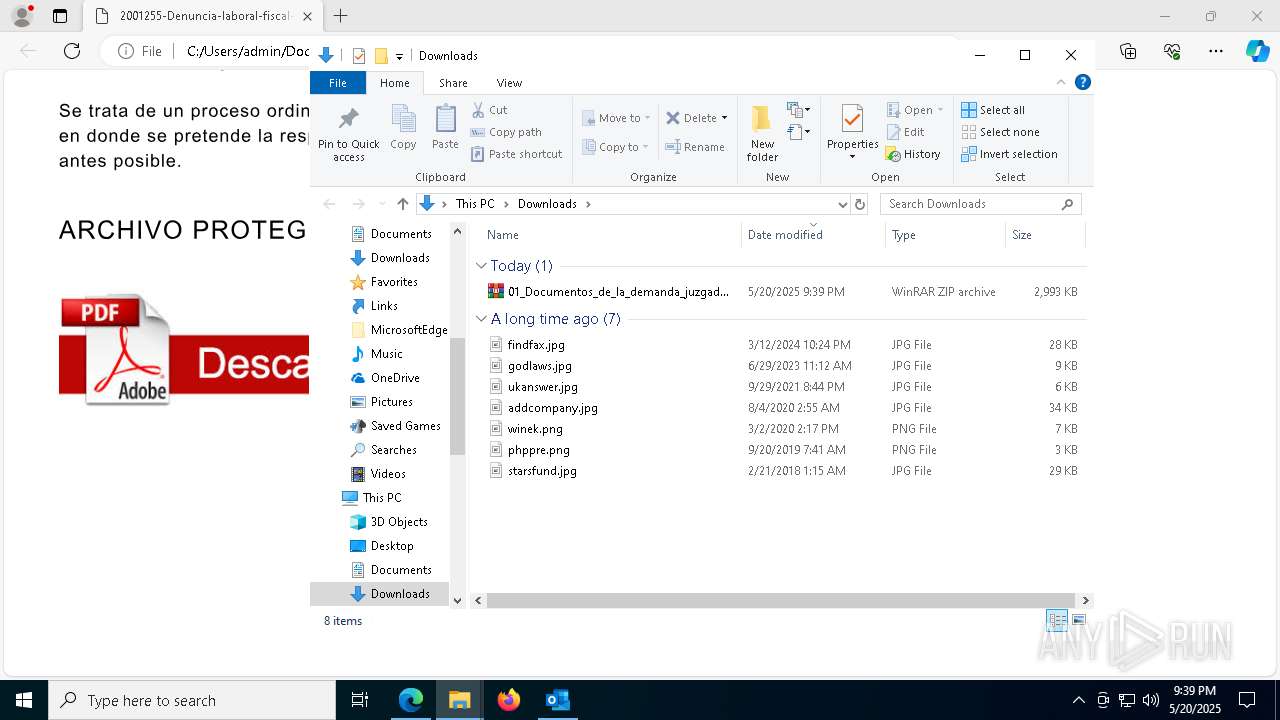Screen dimensions: 1280x720
Task: Click Pin to Quick access icon
Action: coord(348,133)
